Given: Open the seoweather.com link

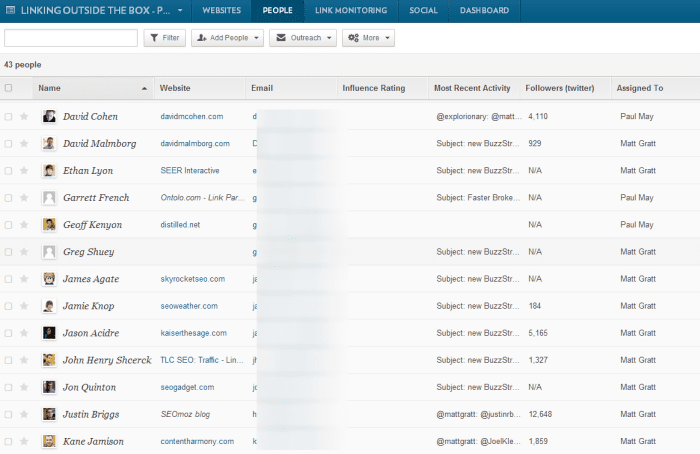Looking at the screenshot, I should tap(189, 306).
